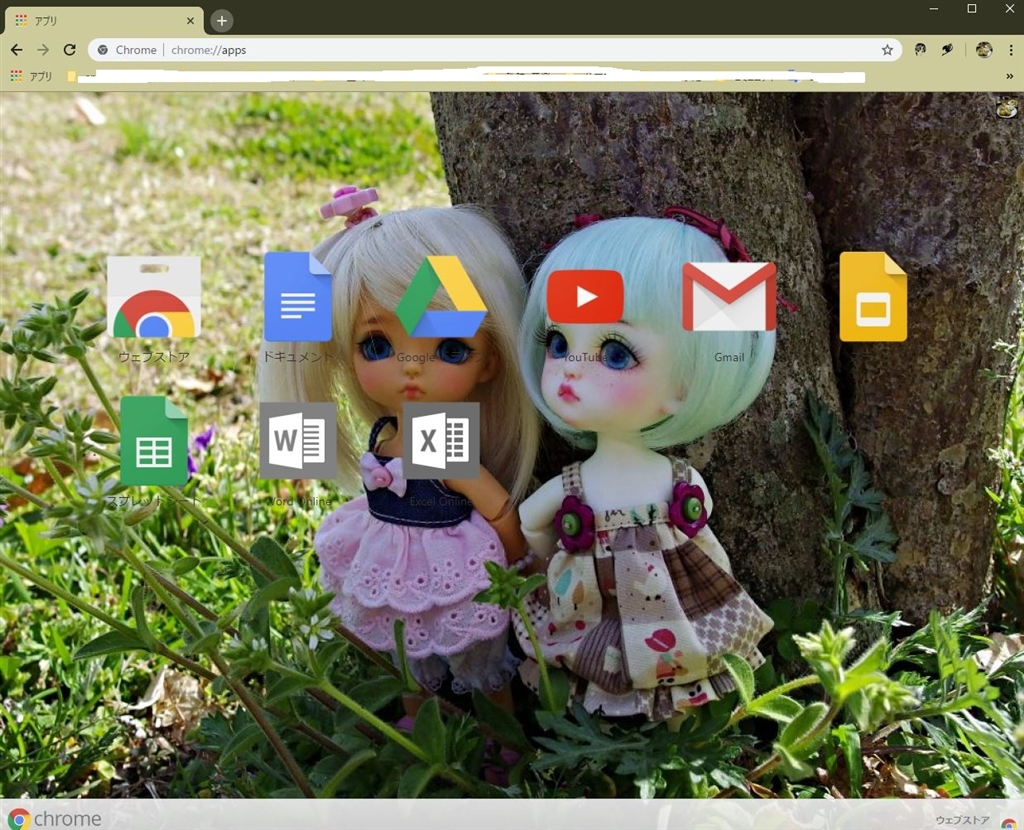Click the アプリ bookmarks bar shortcut

click(x=31, y=76)
